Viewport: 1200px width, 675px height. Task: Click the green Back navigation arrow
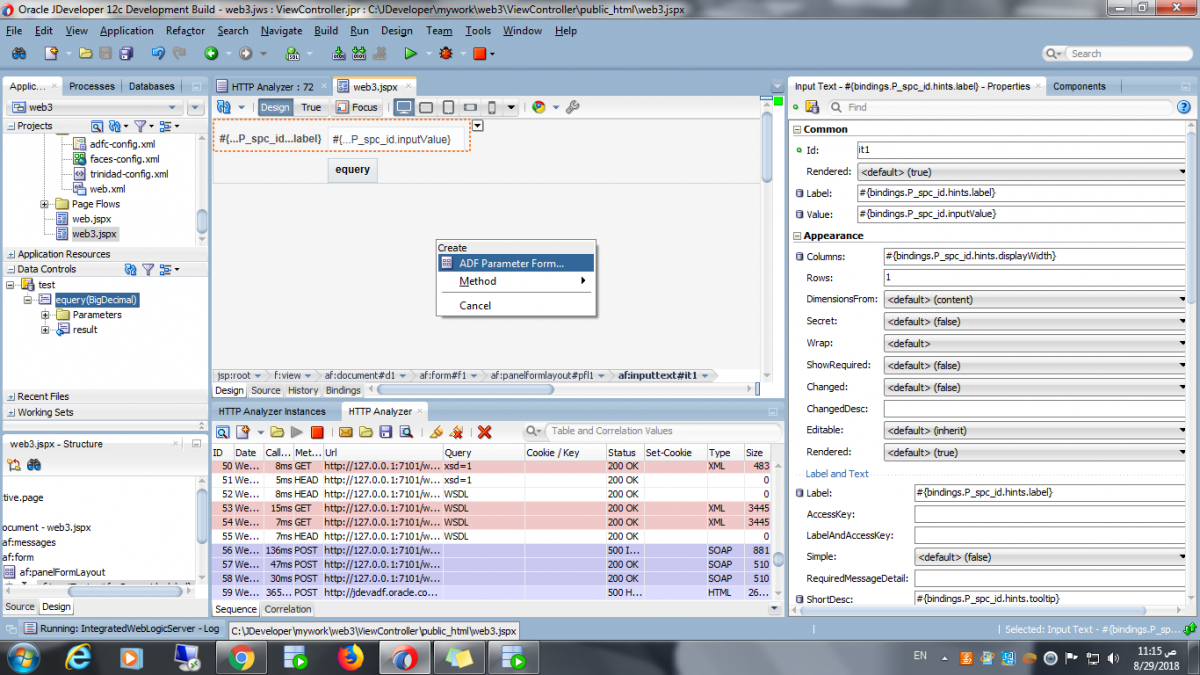[212, 53]
